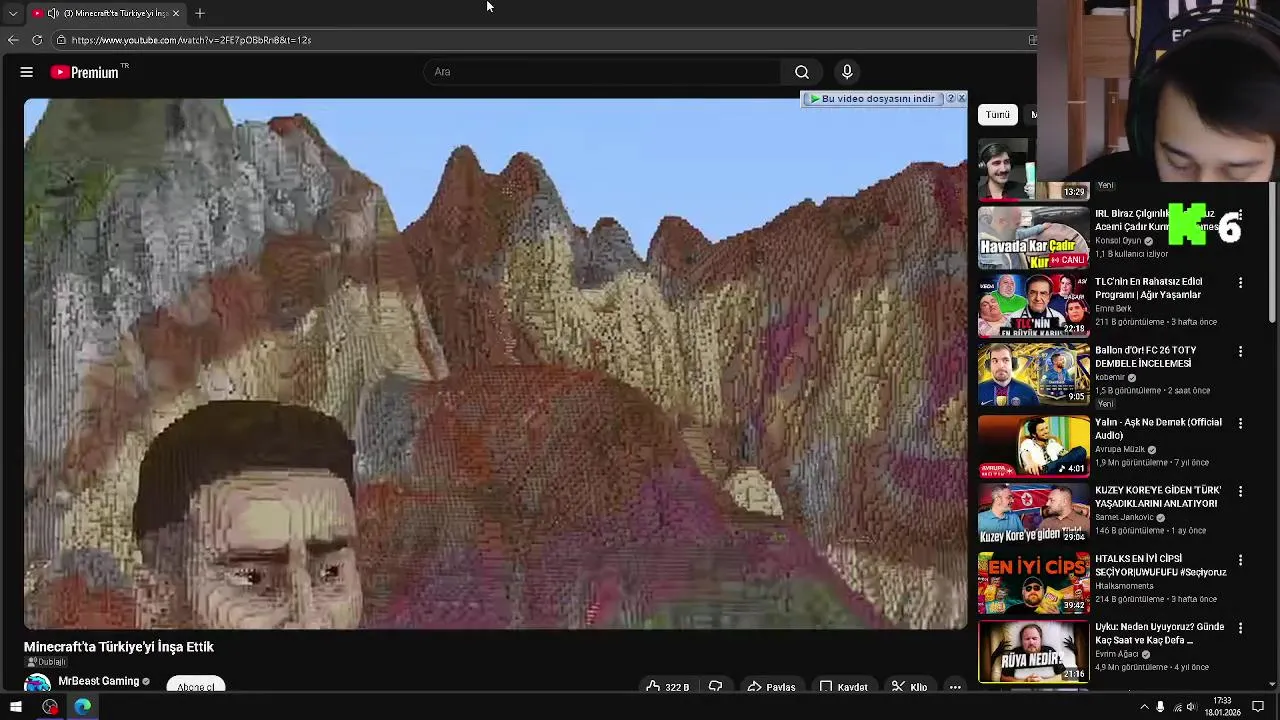Image resolution: width=1280 pixels, height=720 pixels.
Task: Open the Yalın thumbnail marked 4:01
Action: pos(1033,446)
